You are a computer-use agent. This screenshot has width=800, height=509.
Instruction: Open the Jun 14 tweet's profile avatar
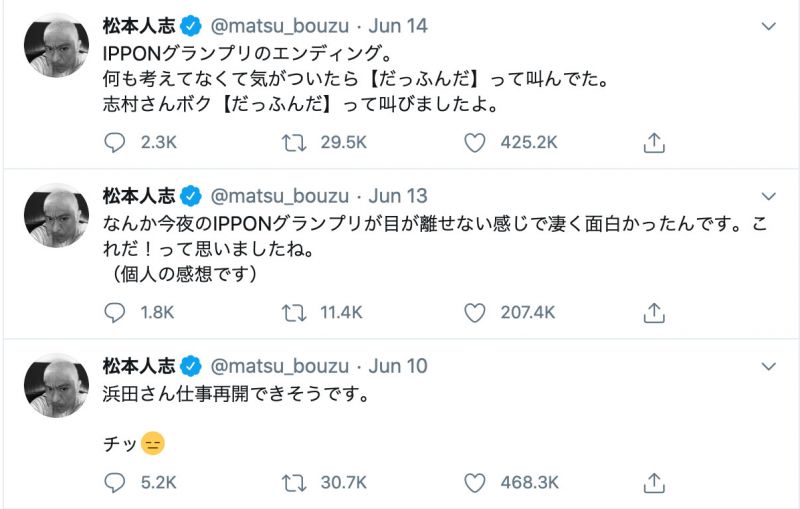pyautogui.click(x=56, y=46)
